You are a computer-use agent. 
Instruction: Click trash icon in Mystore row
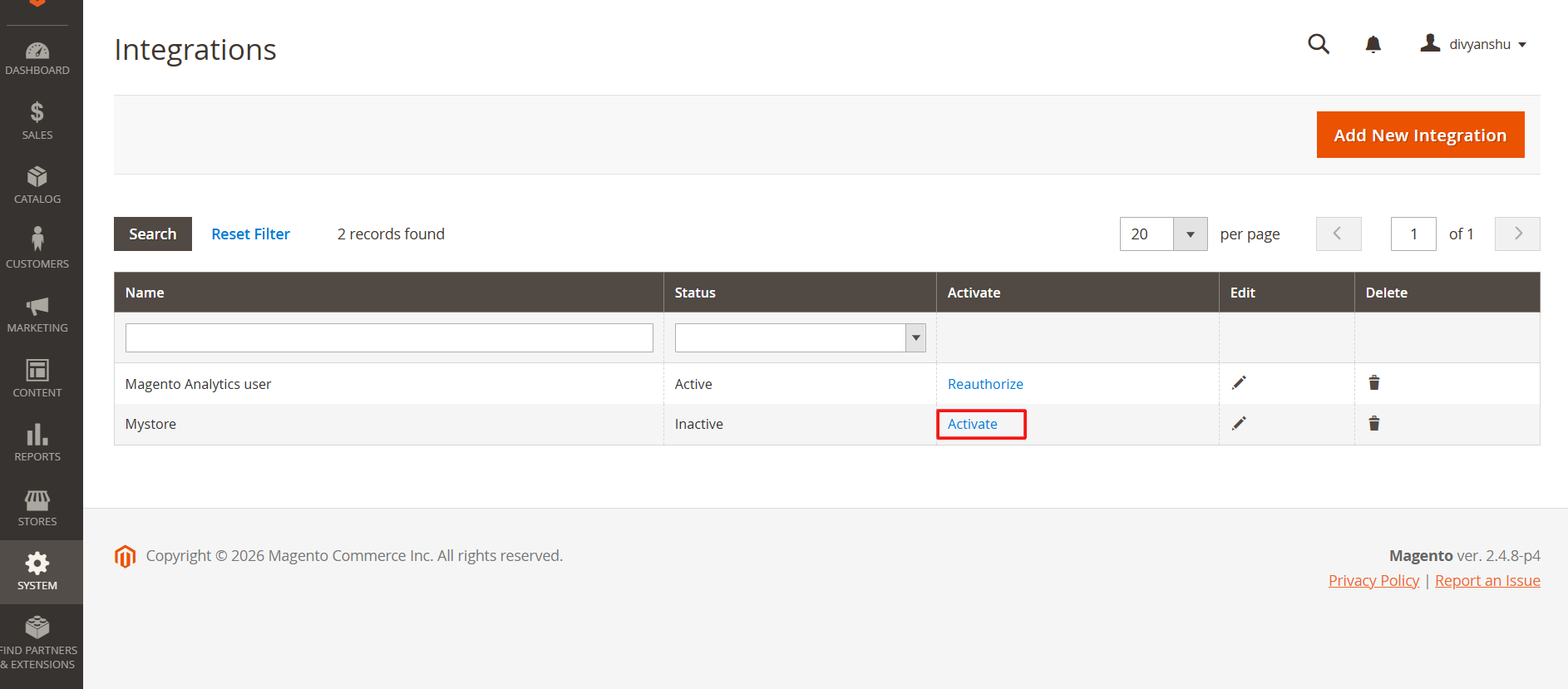1373,424
